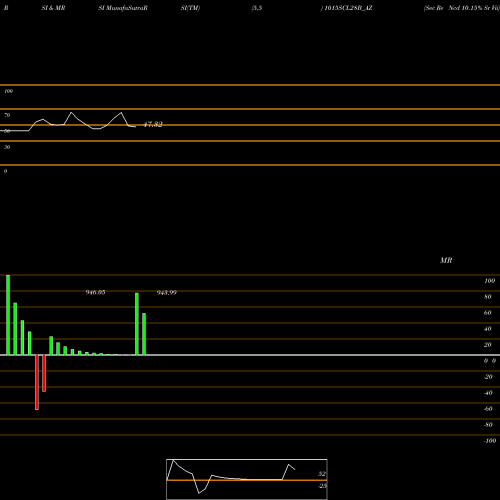Click the 1015SCL28B_AZ symbol text in header

(x=348, y=8)
